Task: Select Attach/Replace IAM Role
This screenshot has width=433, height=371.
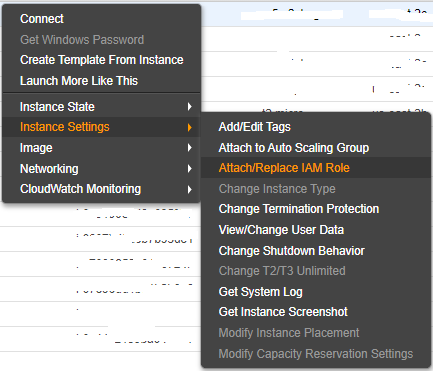Action: pyautogui.click(x=284, y=168)
